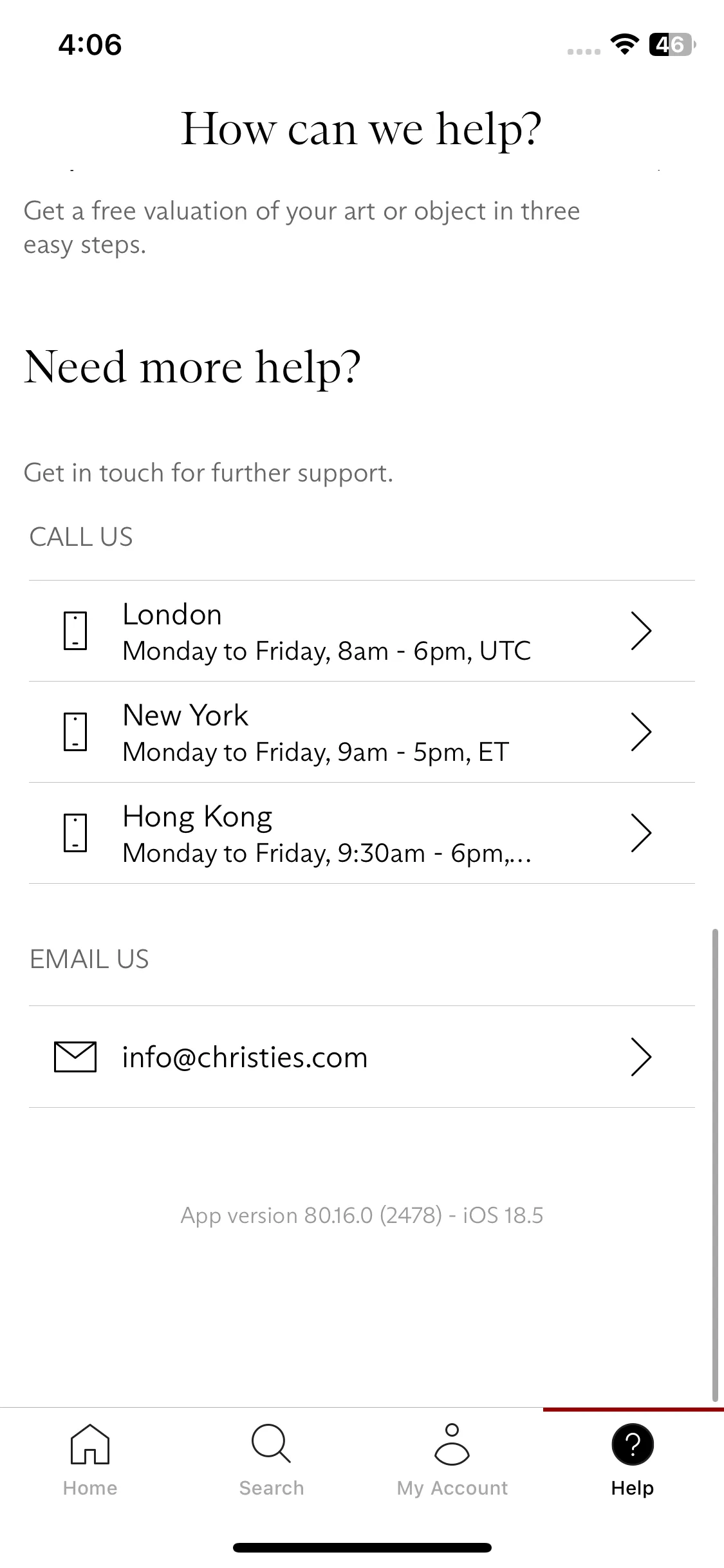Open the Home house icon
724x1568 pixels.
[90, 1444]
